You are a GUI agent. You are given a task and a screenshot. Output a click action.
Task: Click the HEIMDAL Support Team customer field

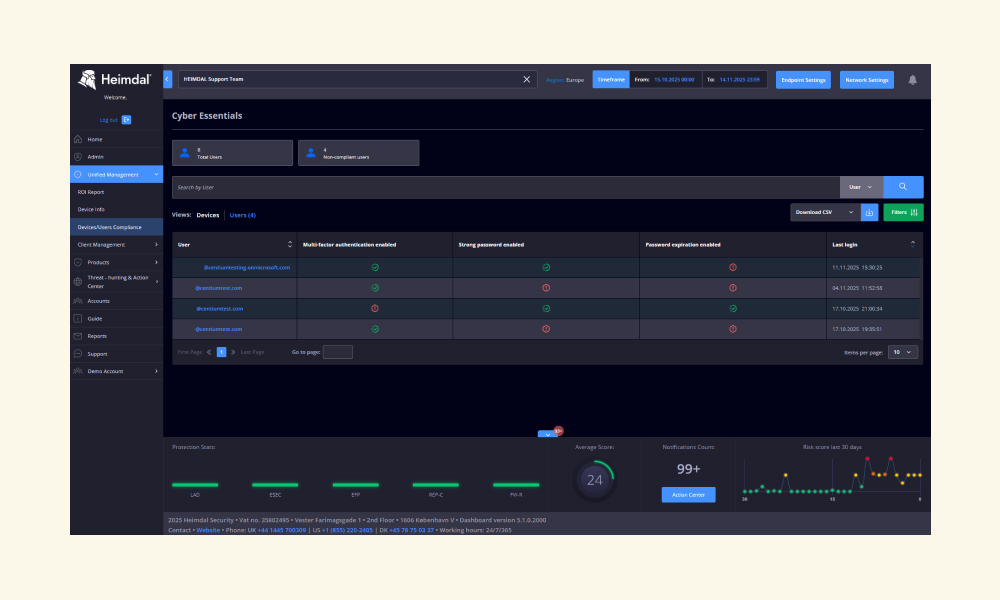(357, 79)
